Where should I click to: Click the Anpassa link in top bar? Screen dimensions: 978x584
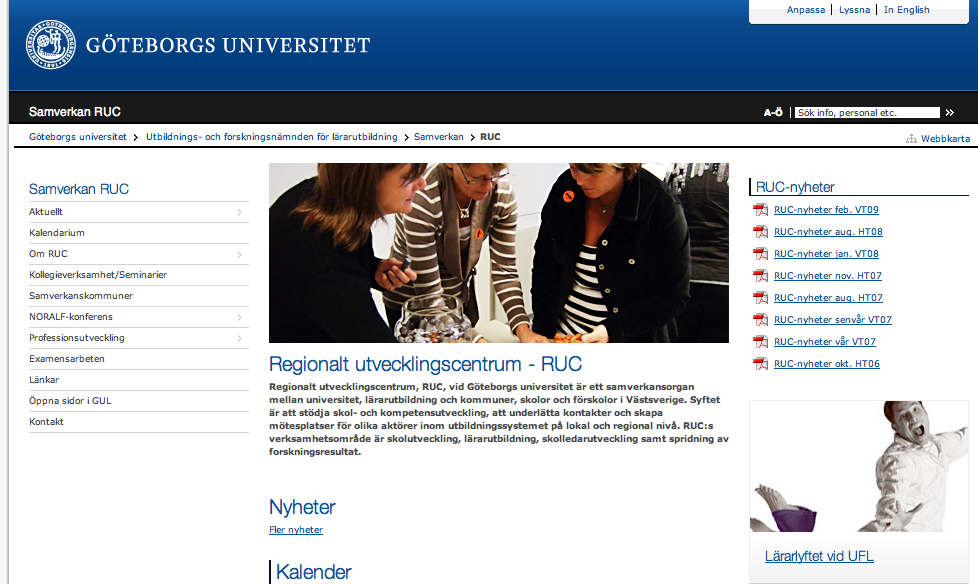[806, 10]
